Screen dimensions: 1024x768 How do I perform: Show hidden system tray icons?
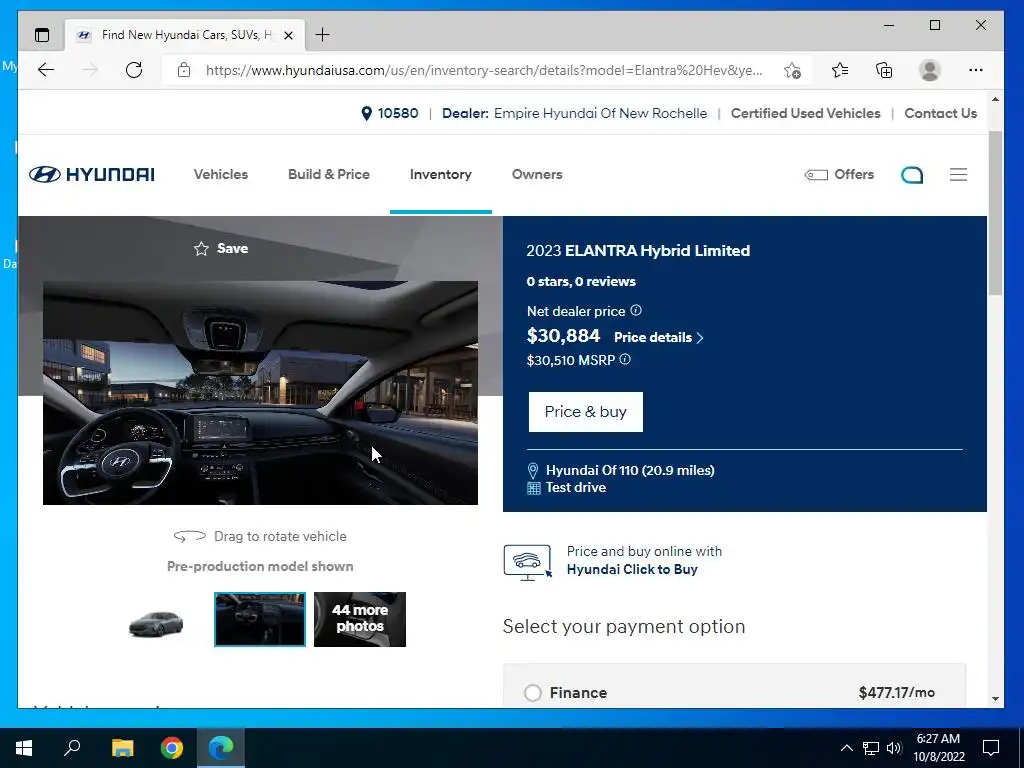pos(846,748)
